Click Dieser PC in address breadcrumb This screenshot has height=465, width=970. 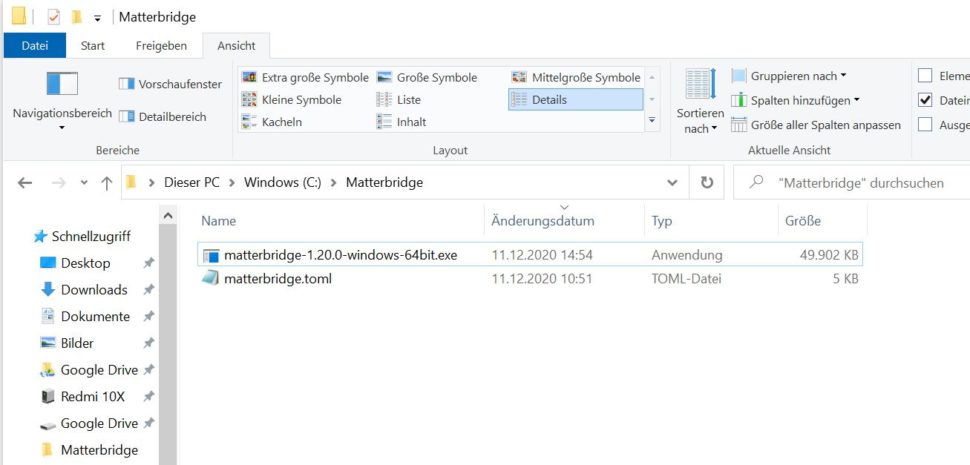click(x=192, y=182)
